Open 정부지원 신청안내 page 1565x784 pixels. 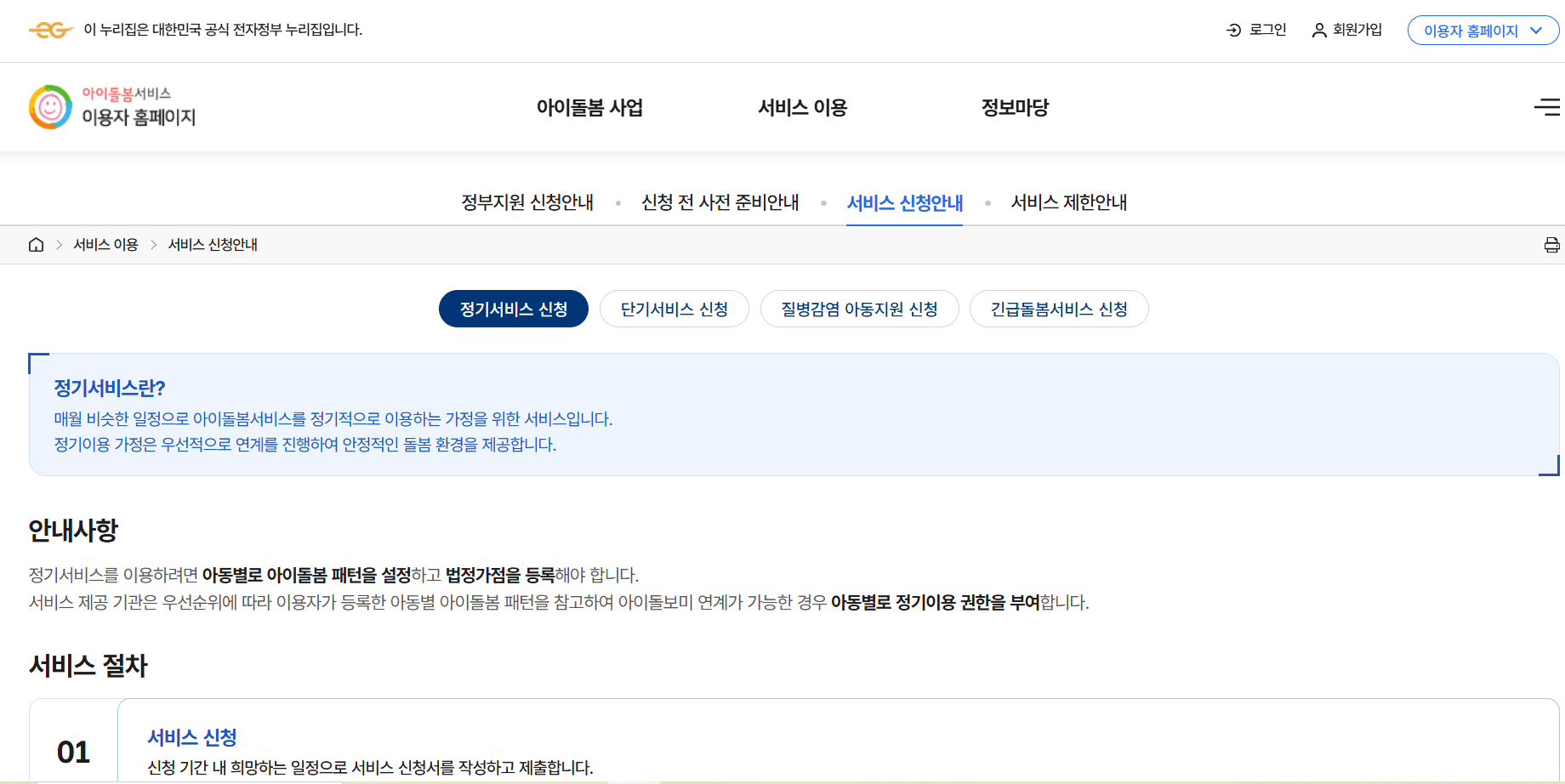(526, 202)
